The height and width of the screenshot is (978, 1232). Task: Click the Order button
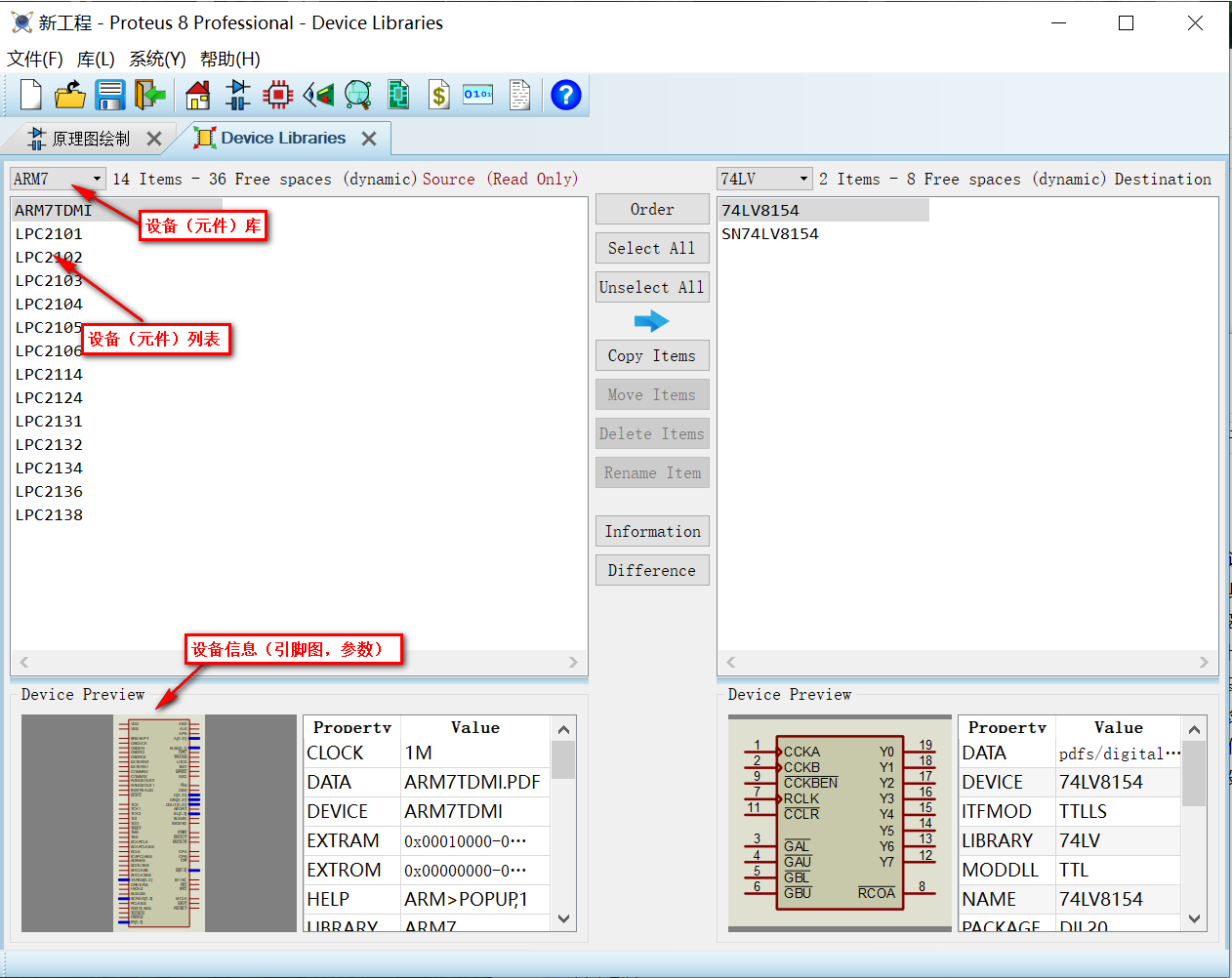[652, 209]
